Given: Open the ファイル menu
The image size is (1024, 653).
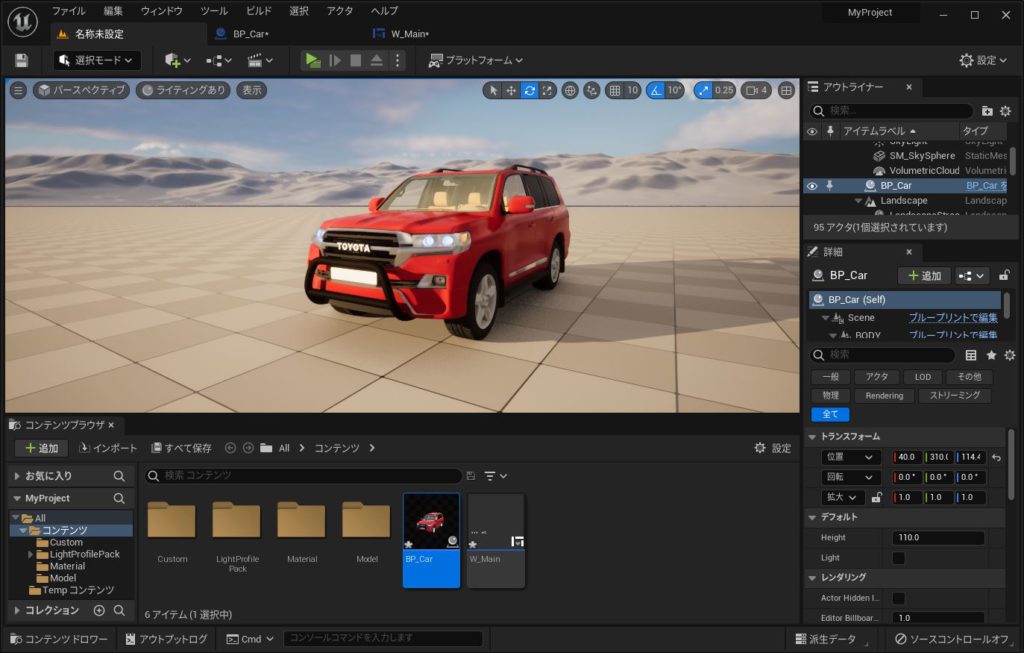Looking at the screenshot, I should [69, 11].
